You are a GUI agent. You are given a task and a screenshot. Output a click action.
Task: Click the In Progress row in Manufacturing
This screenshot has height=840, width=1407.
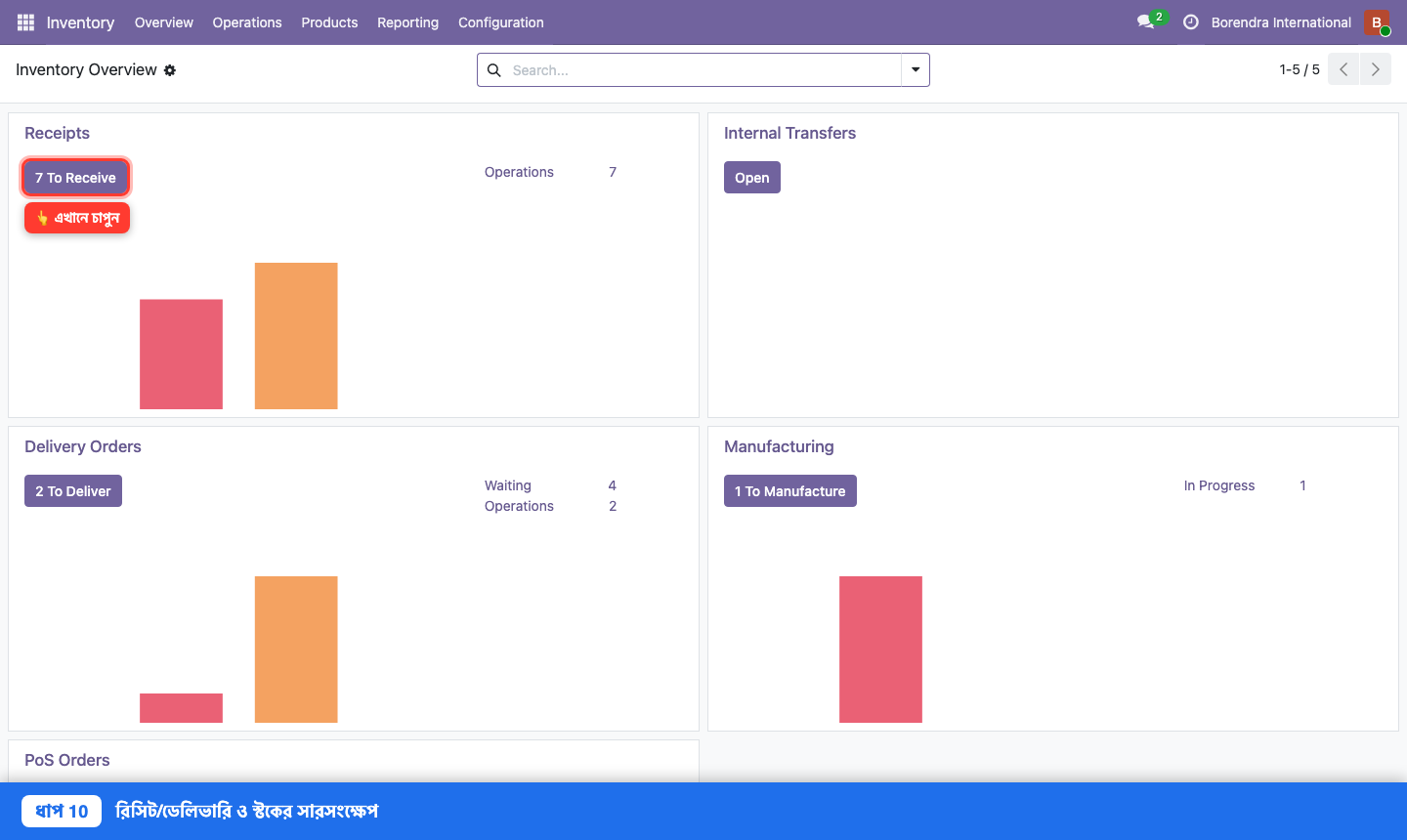[x=1245, y=485]
